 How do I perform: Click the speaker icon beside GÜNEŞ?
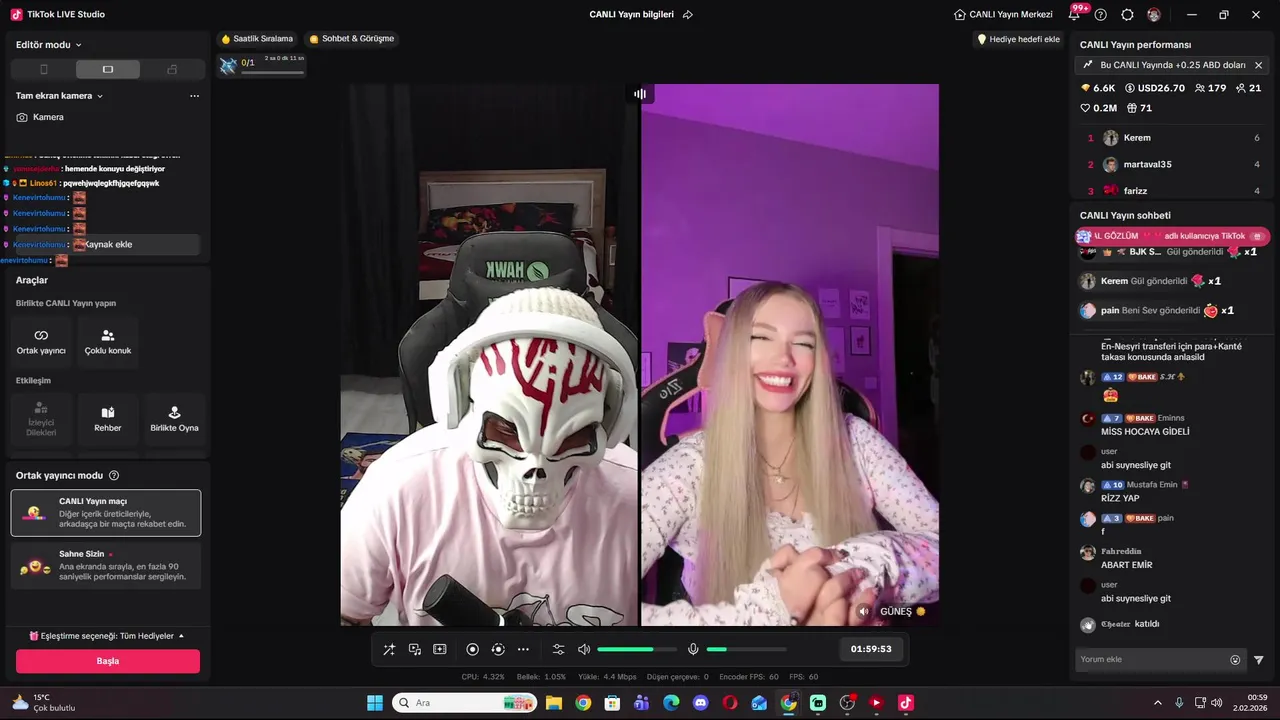(864, 611)
